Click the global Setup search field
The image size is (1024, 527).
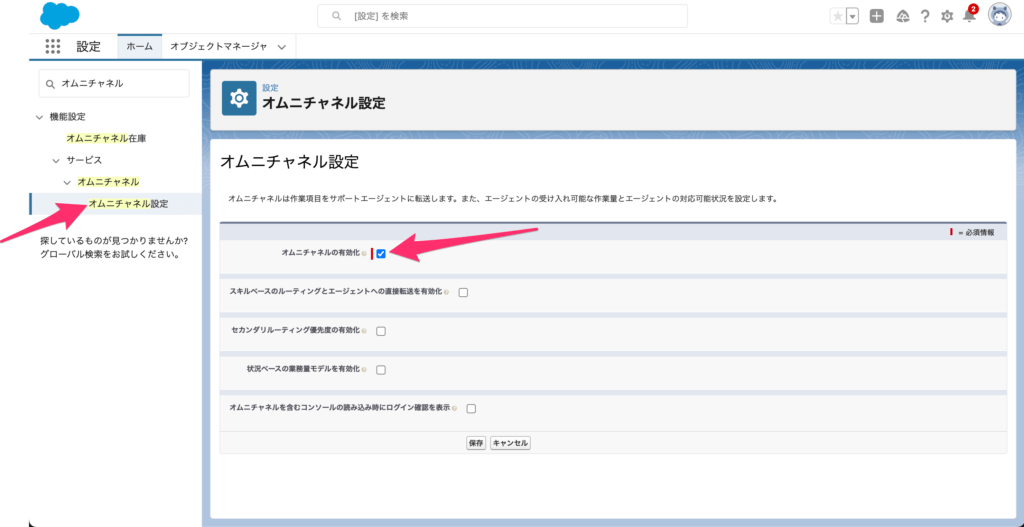[502, 16]
